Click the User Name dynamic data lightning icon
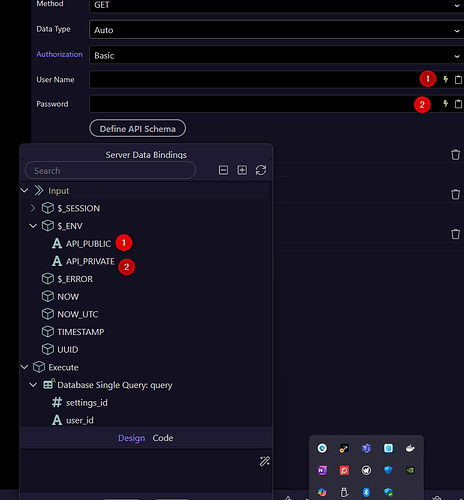 click(x=446, y=79)
